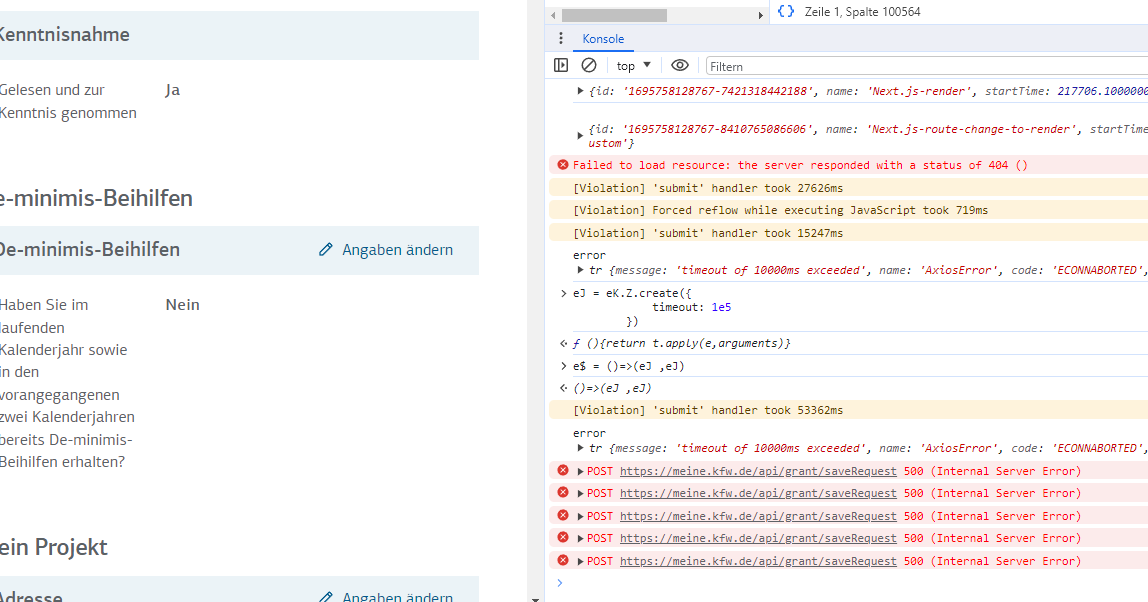Expand the first AxiosError timeout object
Viewport: 1148px width, 602px height.
580,270
